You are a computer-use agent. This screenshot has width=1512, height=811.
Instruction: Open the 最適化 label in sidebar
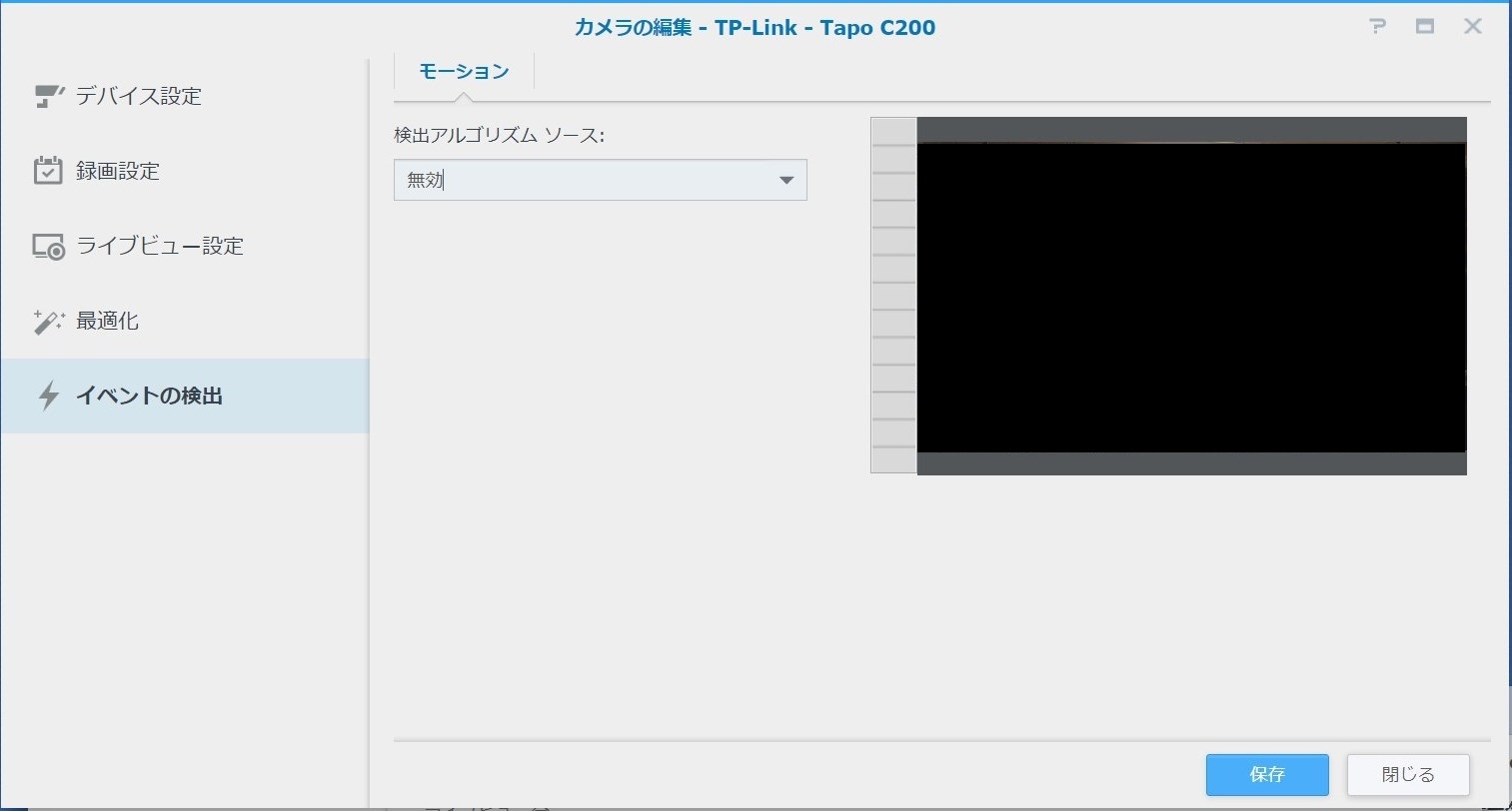click(x=107, y=322)
